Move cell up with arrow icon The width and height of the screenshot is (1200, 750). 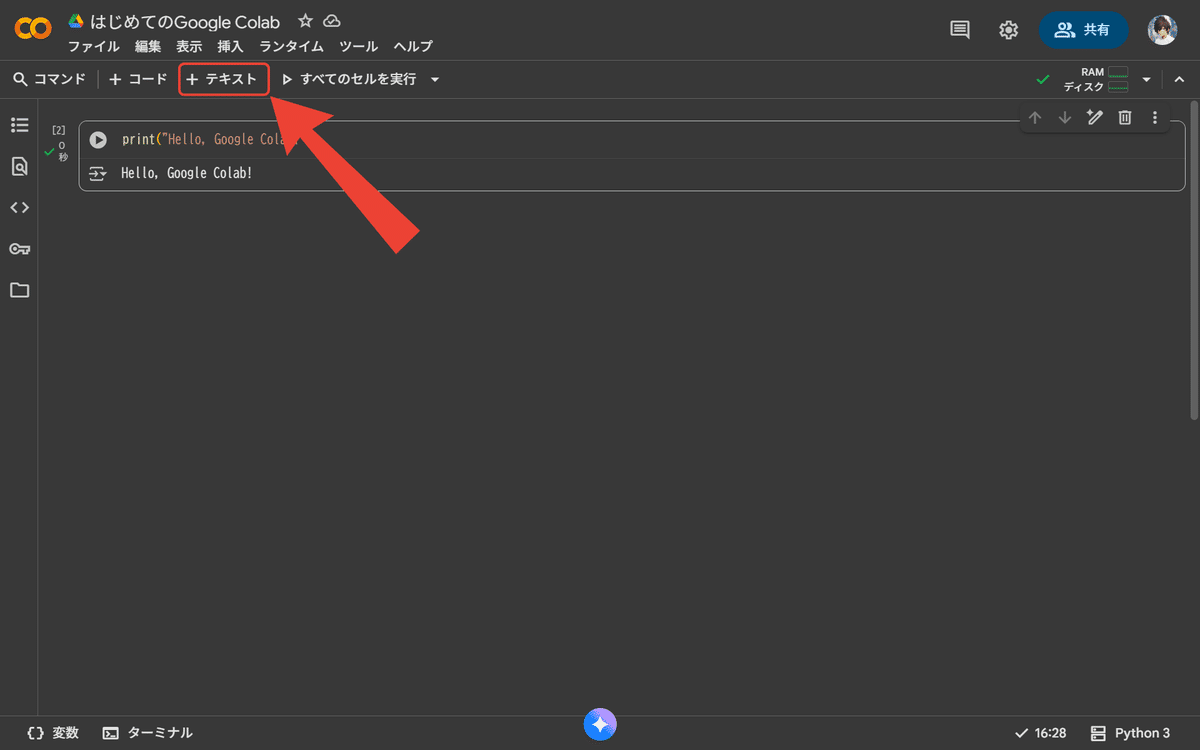(1035, 118)
